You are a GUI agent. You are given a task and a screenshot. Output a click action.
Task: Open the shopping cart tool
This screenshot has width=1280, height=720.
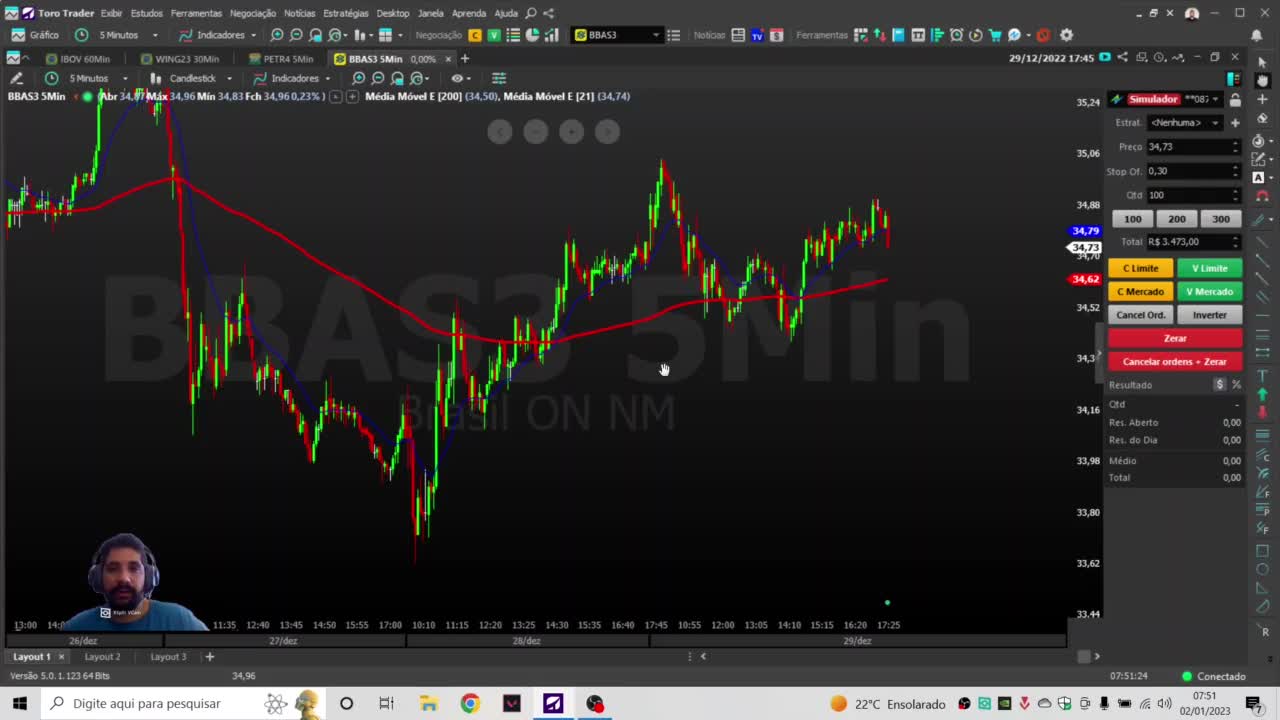coord(995,35)
